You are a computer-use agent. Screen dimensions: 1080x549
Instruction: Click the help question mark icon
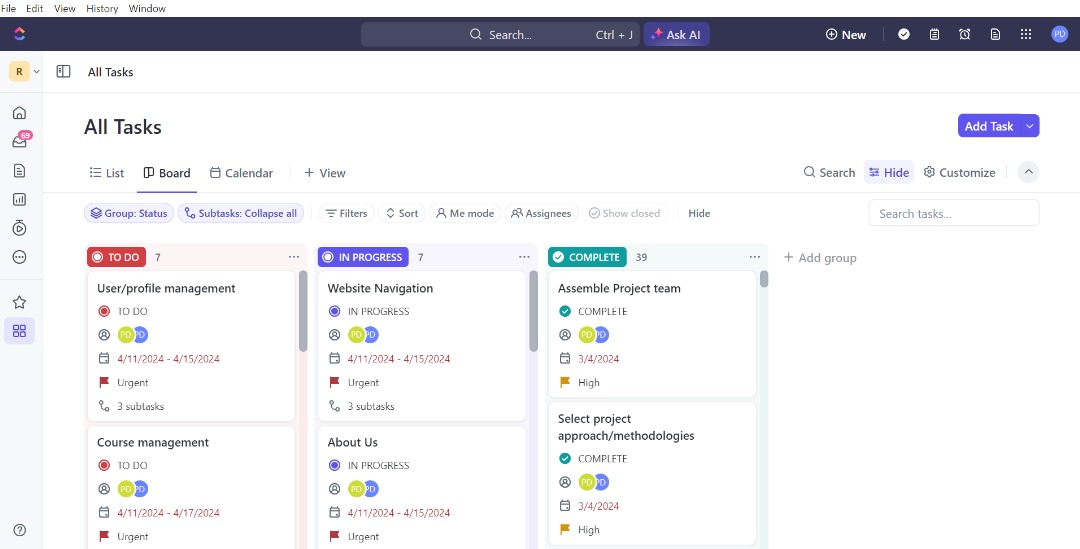click(19, 529)
